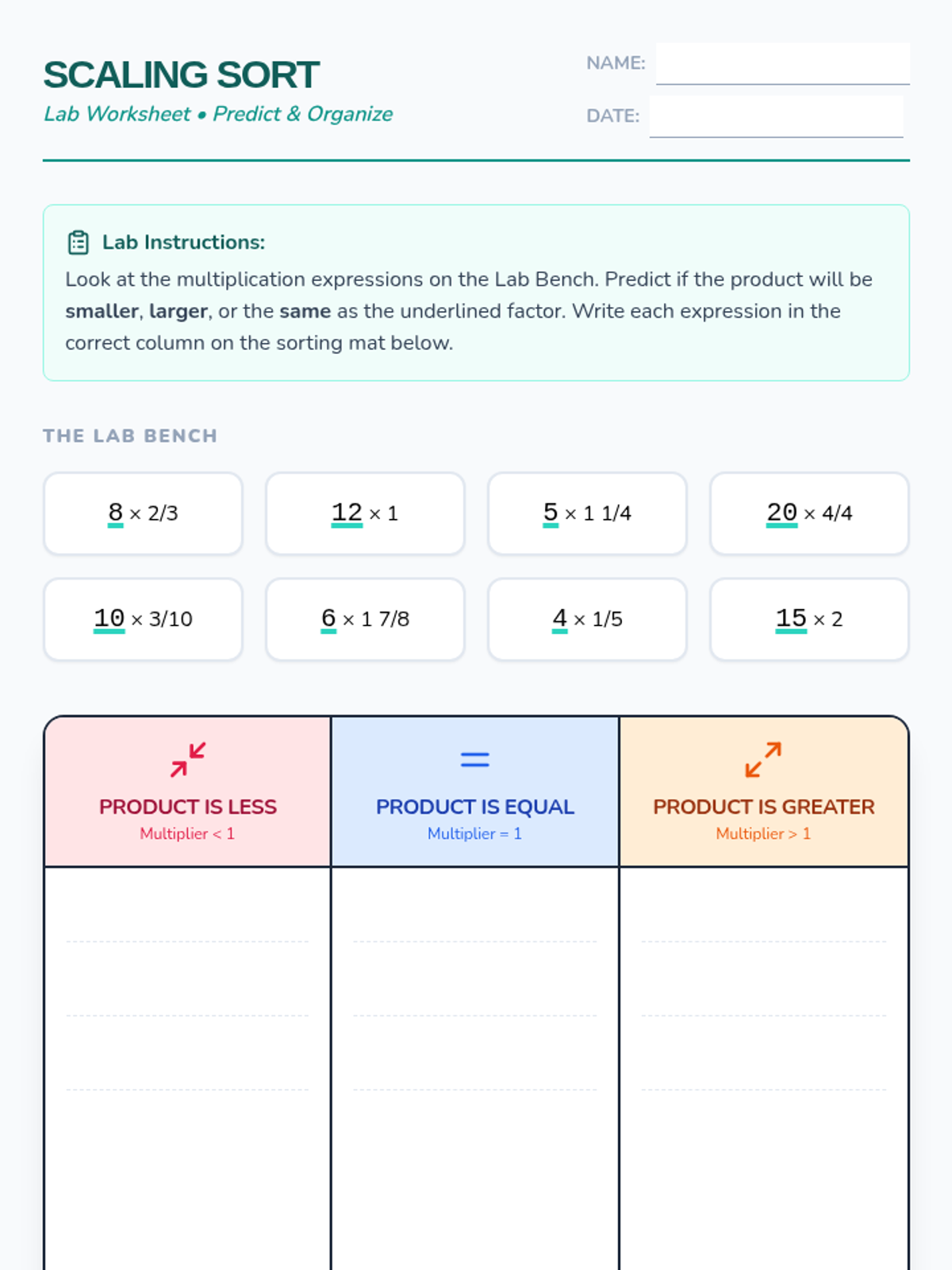Screen dimensions: 952x1270
Task: Choose the 4 × 1/5 expression card
Action: click(587, 619)
